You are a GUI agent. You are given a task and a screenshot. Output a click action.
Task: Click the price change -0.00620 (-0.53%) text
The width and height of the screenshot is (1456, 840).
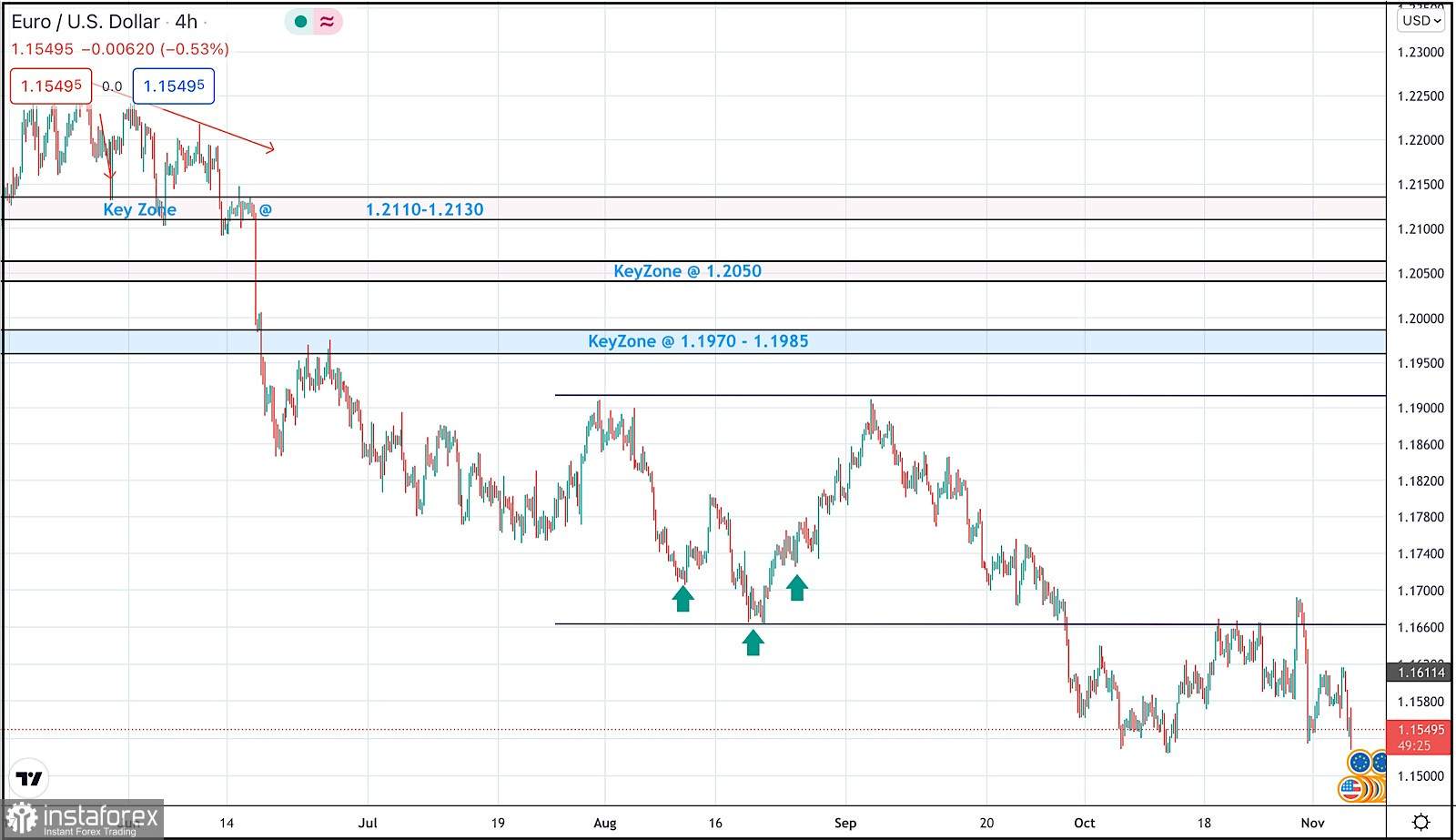coord(155,49)
